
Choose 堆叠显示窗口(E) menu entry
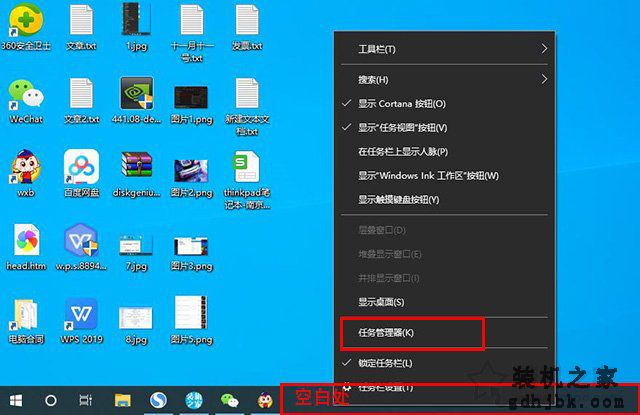[x=444, y=254]
